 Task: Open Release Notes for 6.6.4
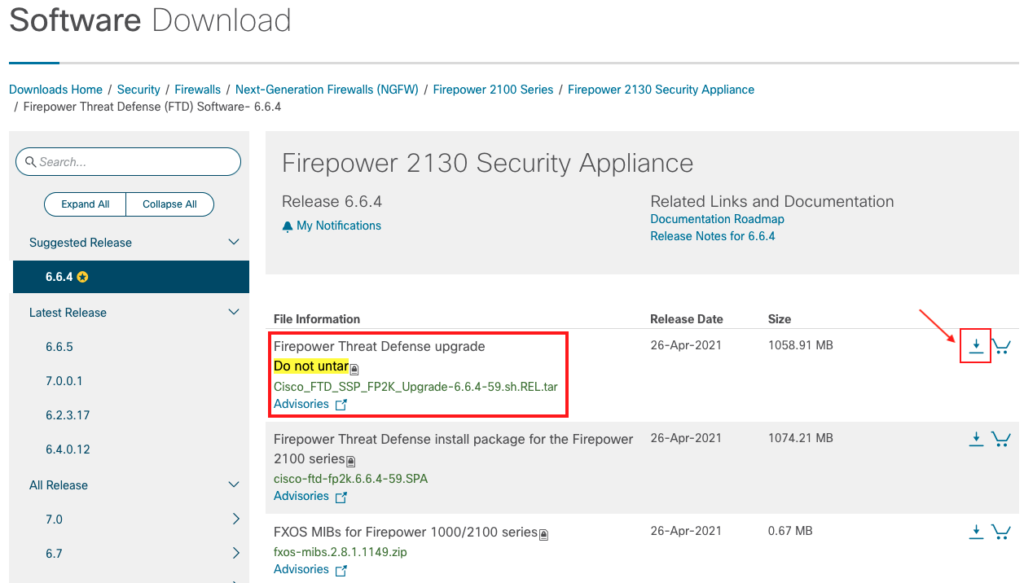pyautogui.click(x=712, y=236)
